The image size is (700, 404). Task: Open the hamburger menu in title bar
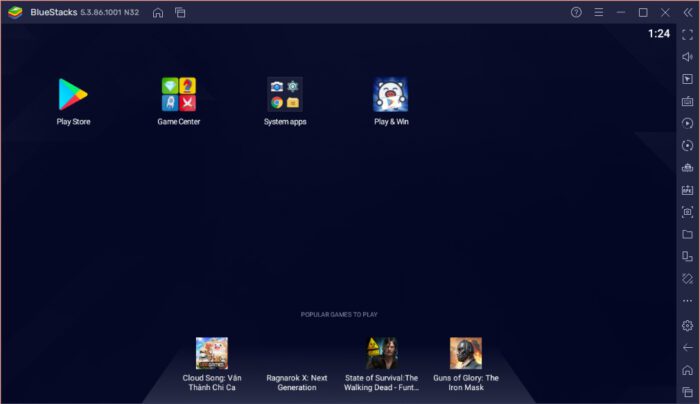click(599, 12)
